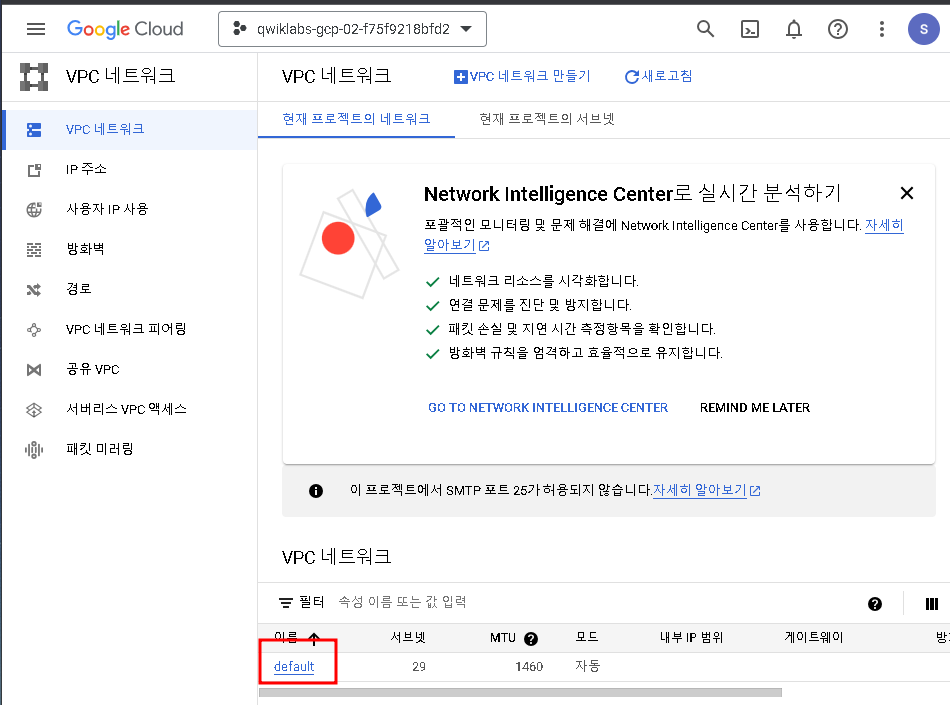Image resolution: width=950 pixels, height=705 pixels.
Task: Open the project selector dropdown
Action: [352, 28]
